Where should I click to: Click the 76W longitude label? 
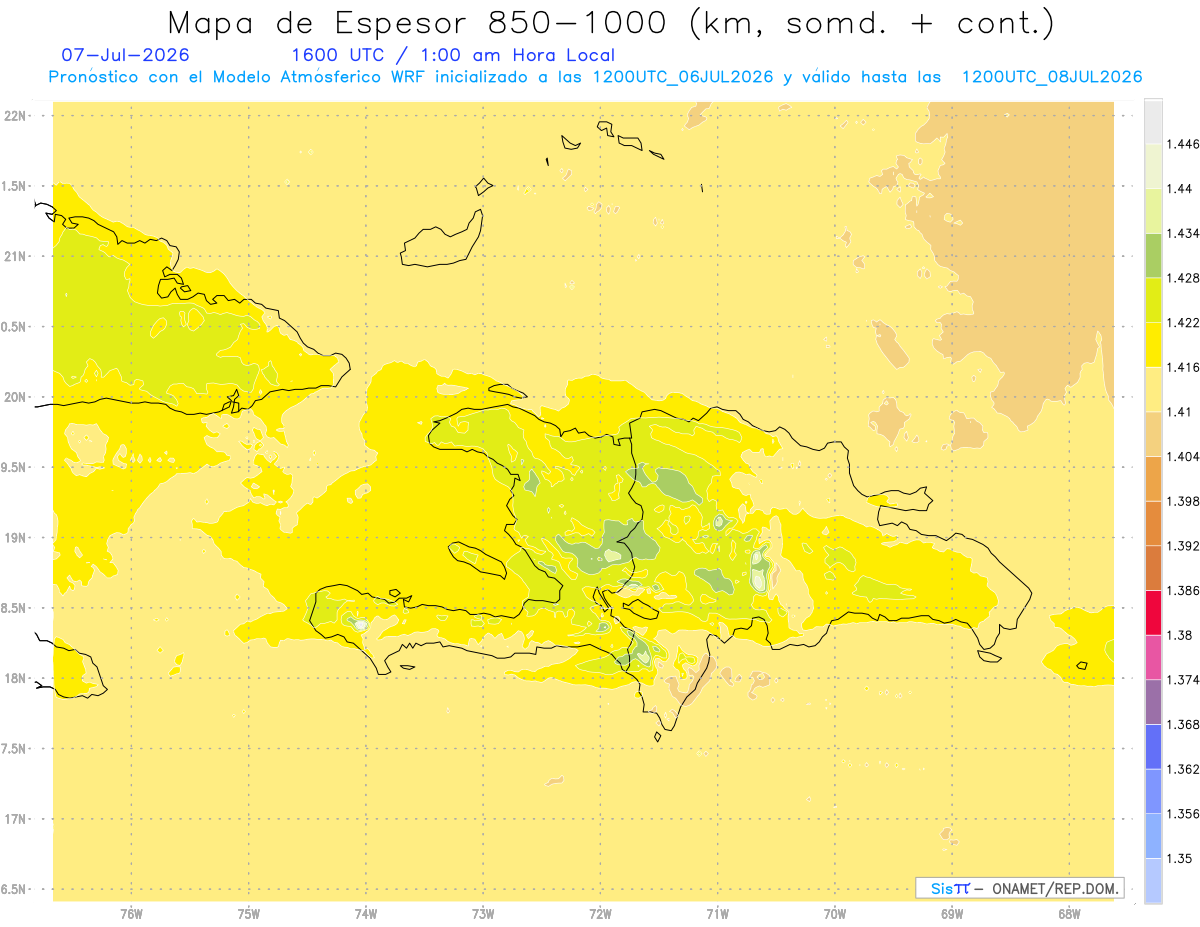click(131, 913)
